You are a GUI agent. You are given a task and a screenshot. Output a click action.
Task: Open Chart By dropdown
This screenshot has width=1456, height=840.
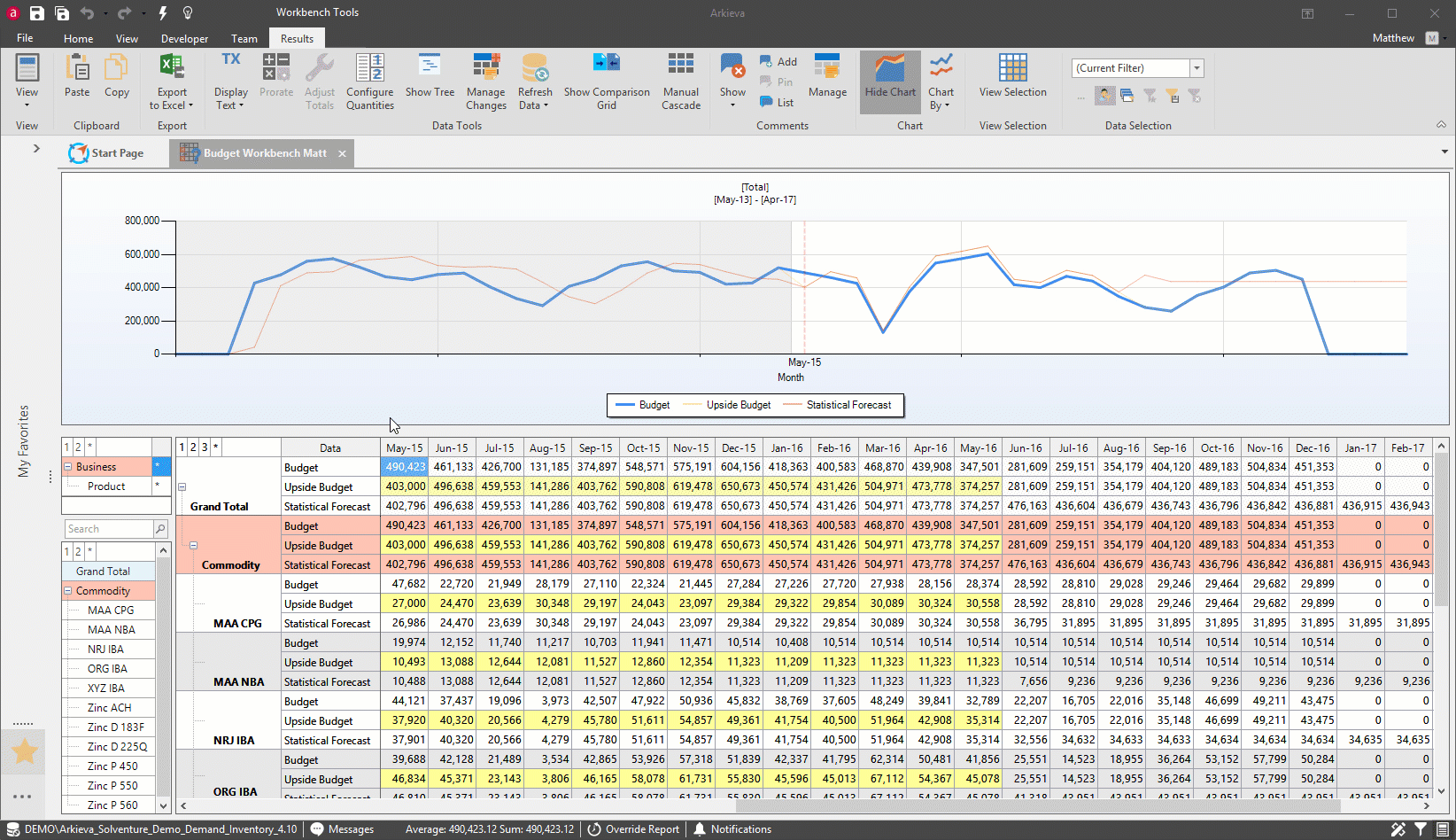(x=941, y=82)
